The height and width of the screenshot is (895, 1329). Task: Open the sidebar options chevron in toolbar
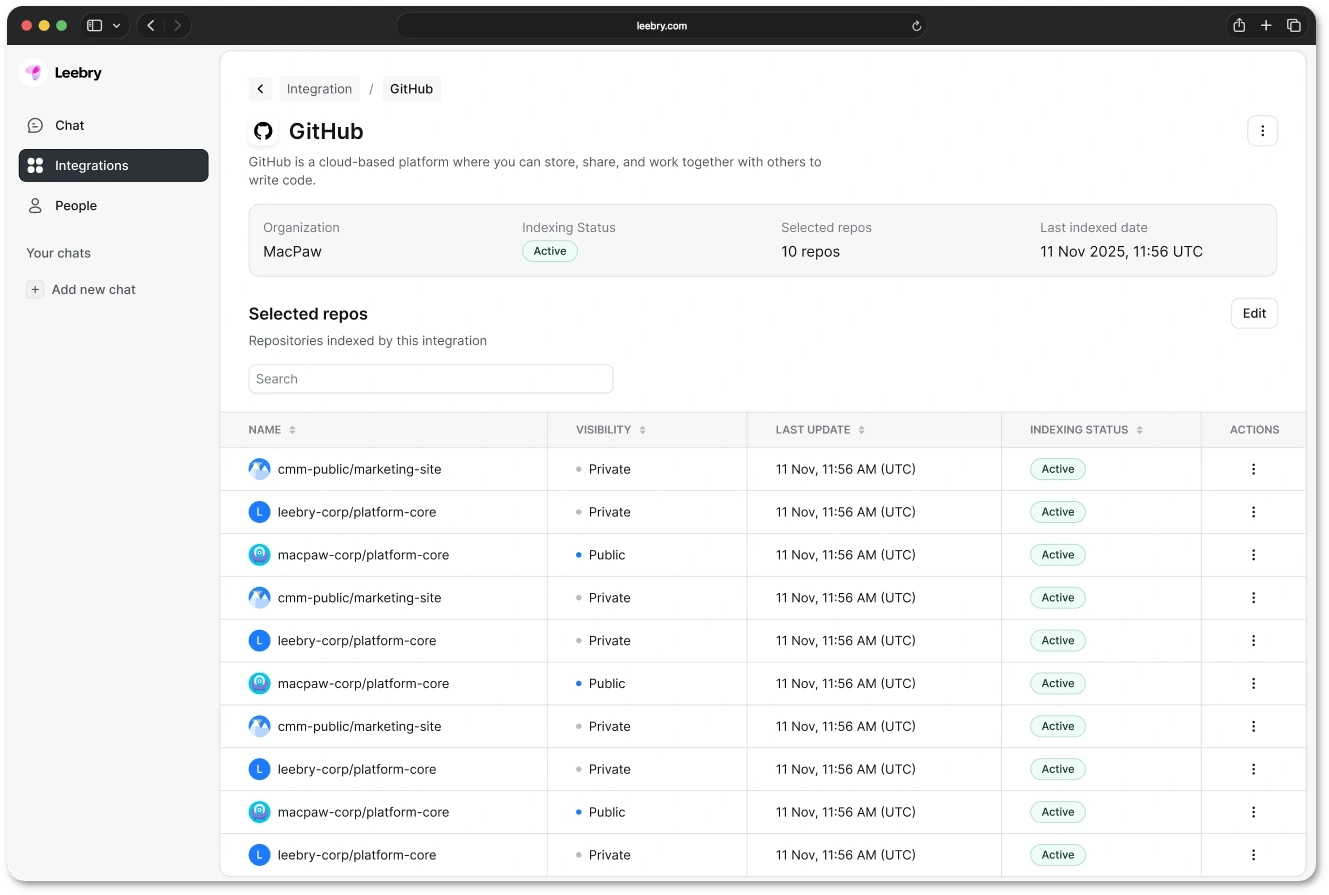point(117,25)
